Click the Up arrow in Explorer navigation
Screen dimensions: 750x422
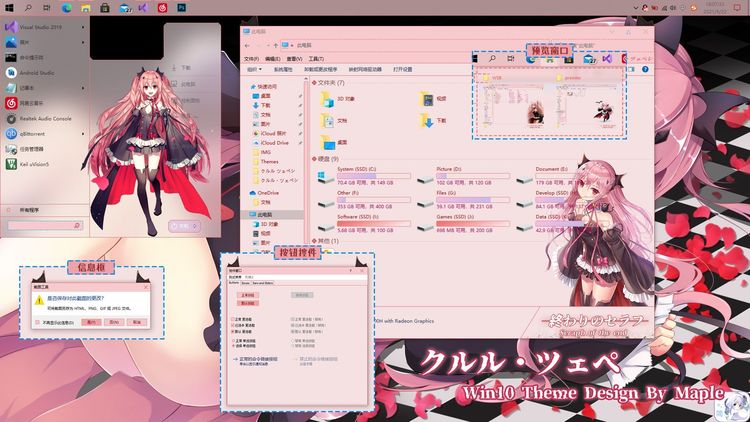coord(276,45)
